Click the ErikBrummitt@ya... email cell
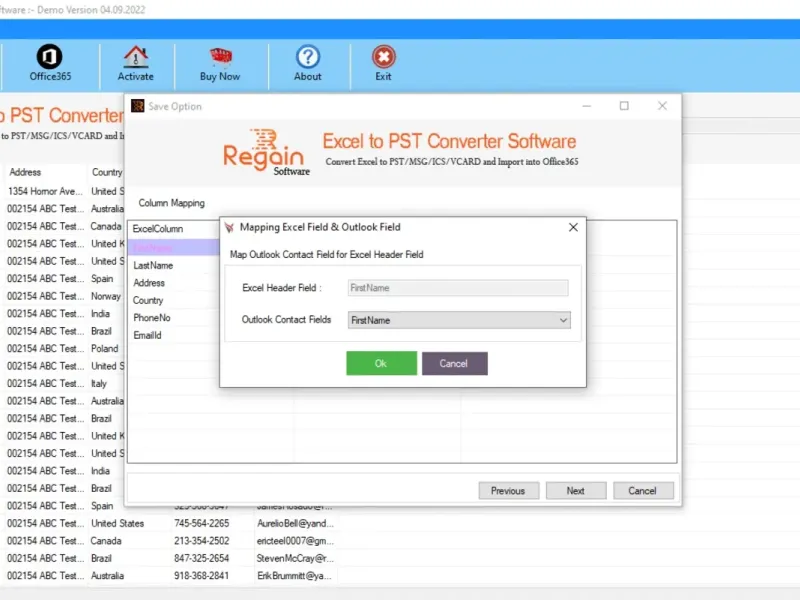Image resolution: width=800 pixels, height=600 pixels. click(x=295, y=576)
